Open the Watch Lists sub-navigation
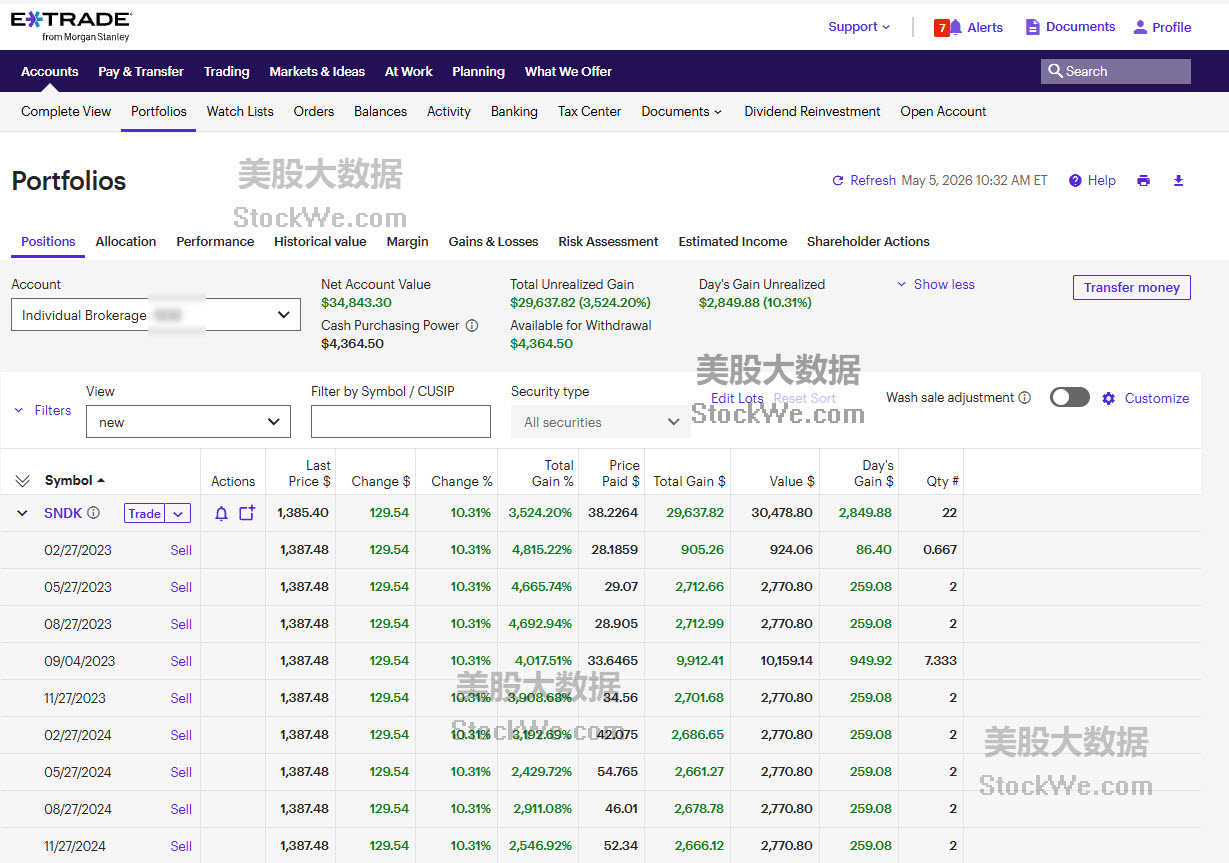Image resolution: width=1229 pixels, height=863 pixels. pyautogui.click(x=240, y=112)
